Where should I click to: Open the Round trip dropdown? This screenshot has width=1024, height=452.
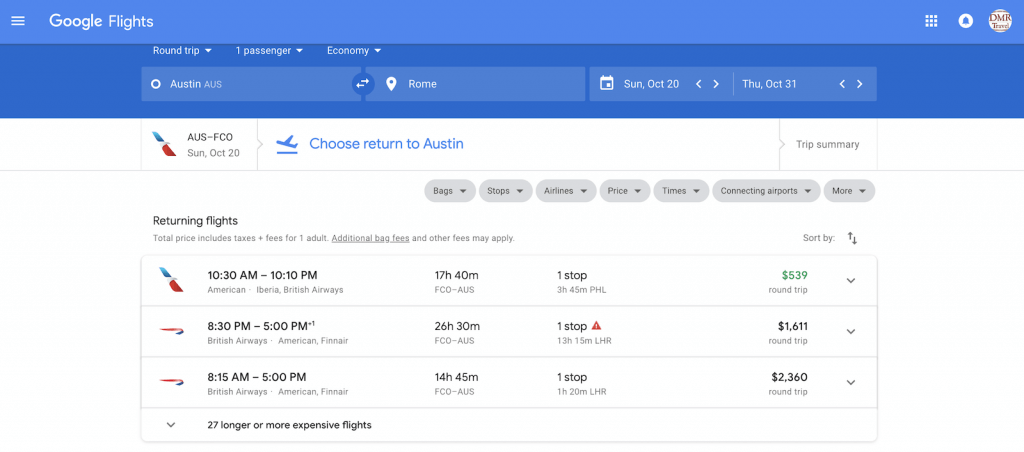(x=182, y=50)
